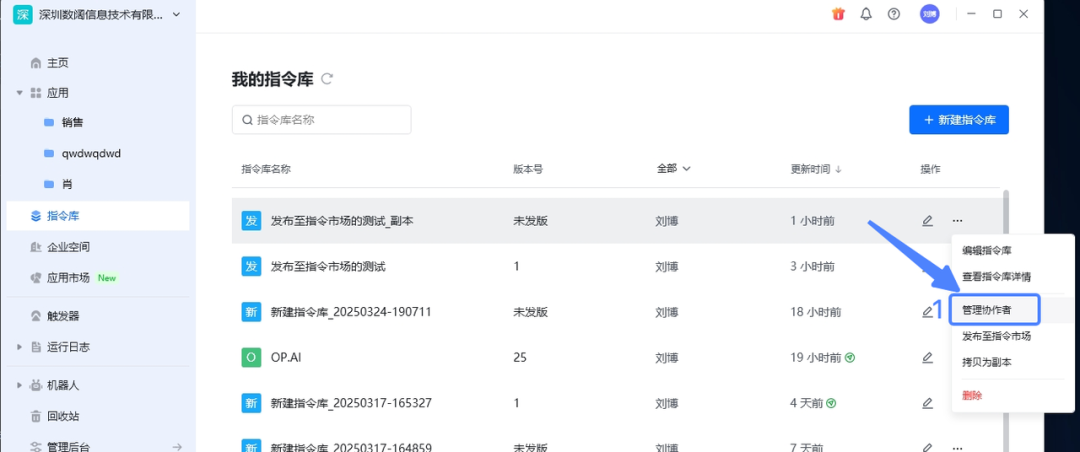The width and height of the screenshot is (1080, 452).
Task: Click the row name 发布至指令市场的测试_副本
Action: (342, 221)
